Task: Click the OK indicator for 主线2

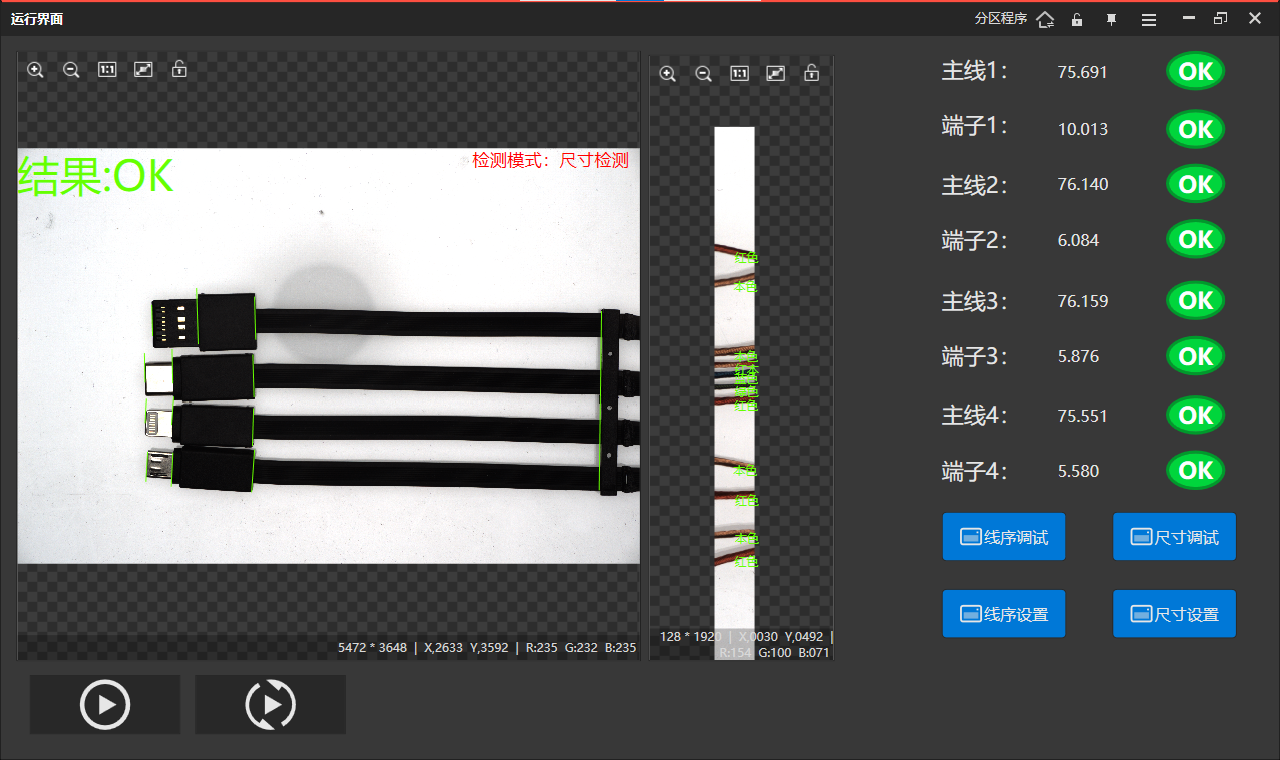Action: pyautogui.click(x=1196, y=184)
